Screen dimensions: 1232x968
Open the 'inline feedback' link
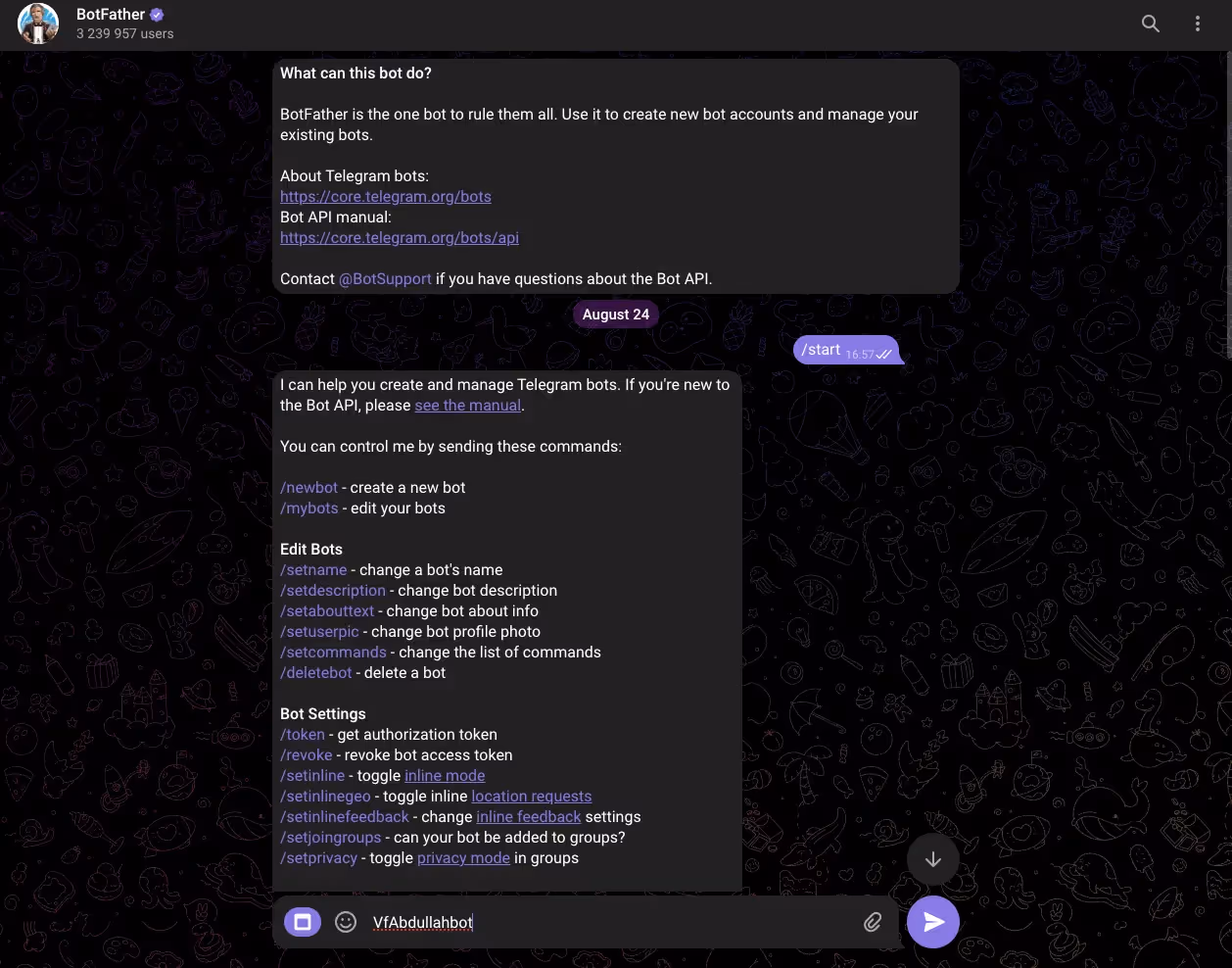click(529, 817)
